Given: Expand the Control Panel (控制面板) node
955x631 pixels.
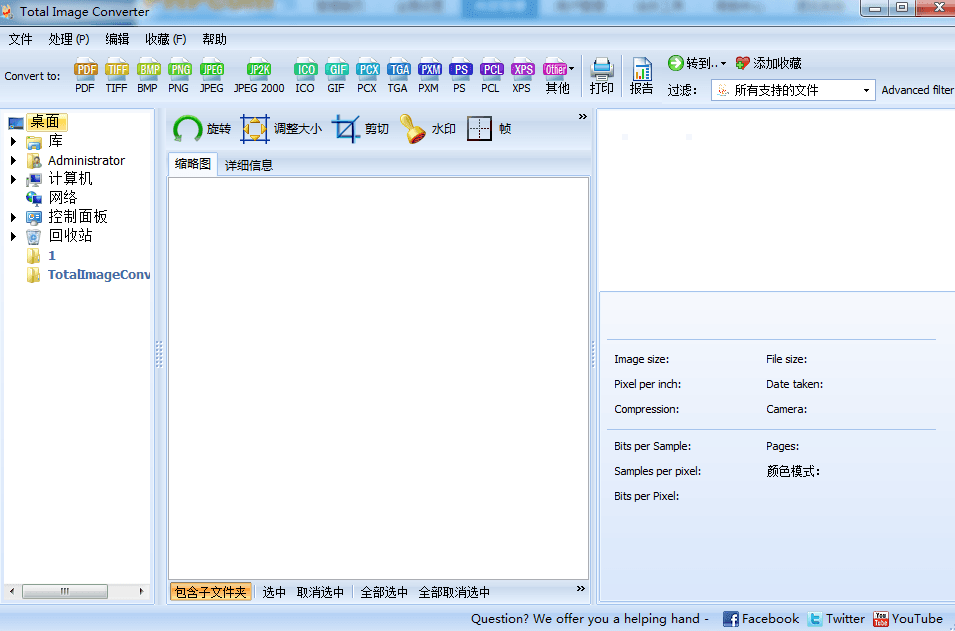Looking at the screenshot, I should pos(13,217).
